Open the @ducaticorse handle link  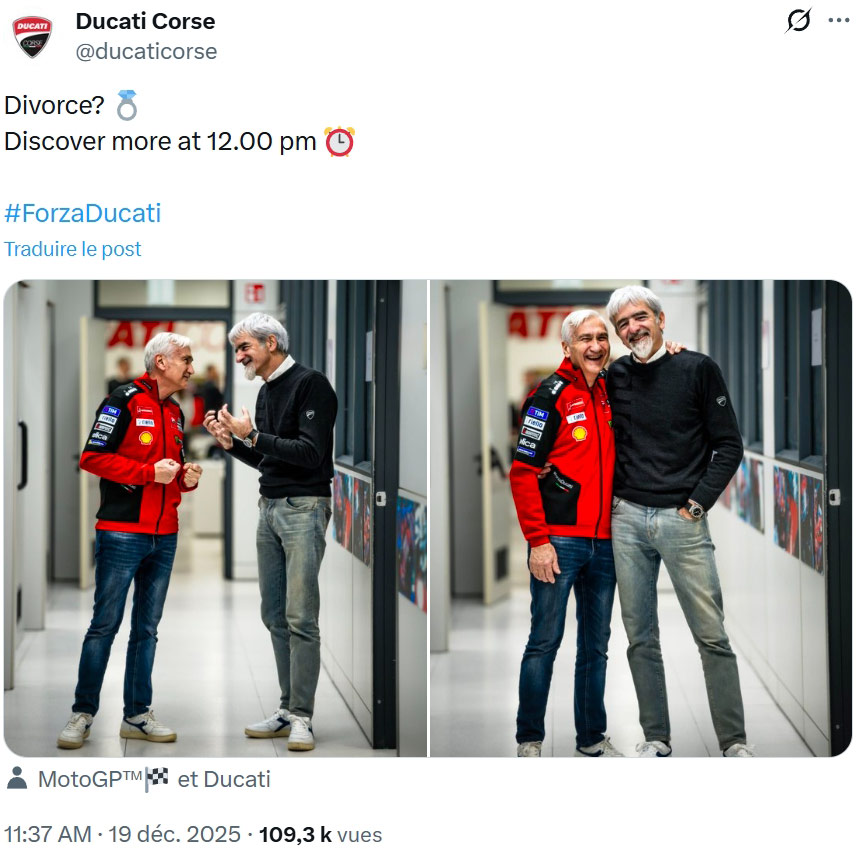click(146, 51)
